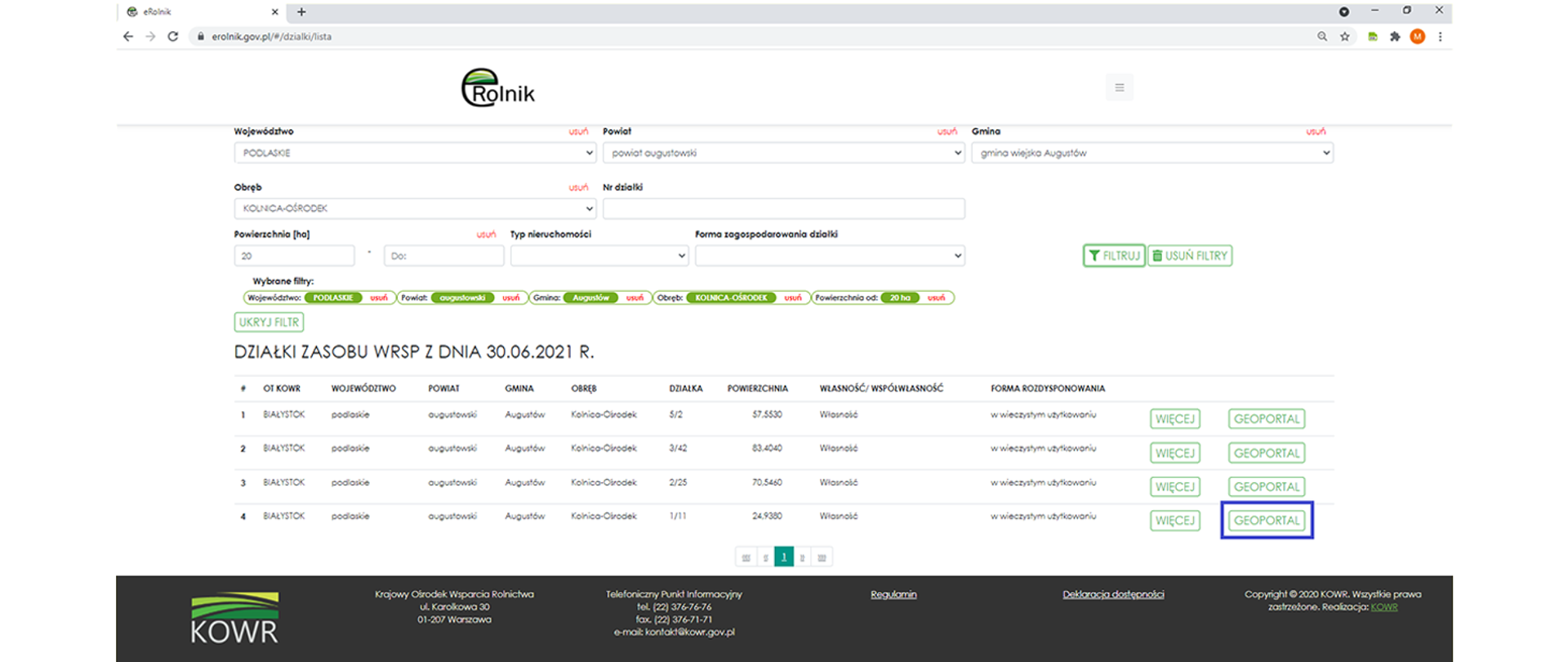Click the browser zoom magnifier icon
This screenshot has height=662, width=1568.
point(1322,37)
